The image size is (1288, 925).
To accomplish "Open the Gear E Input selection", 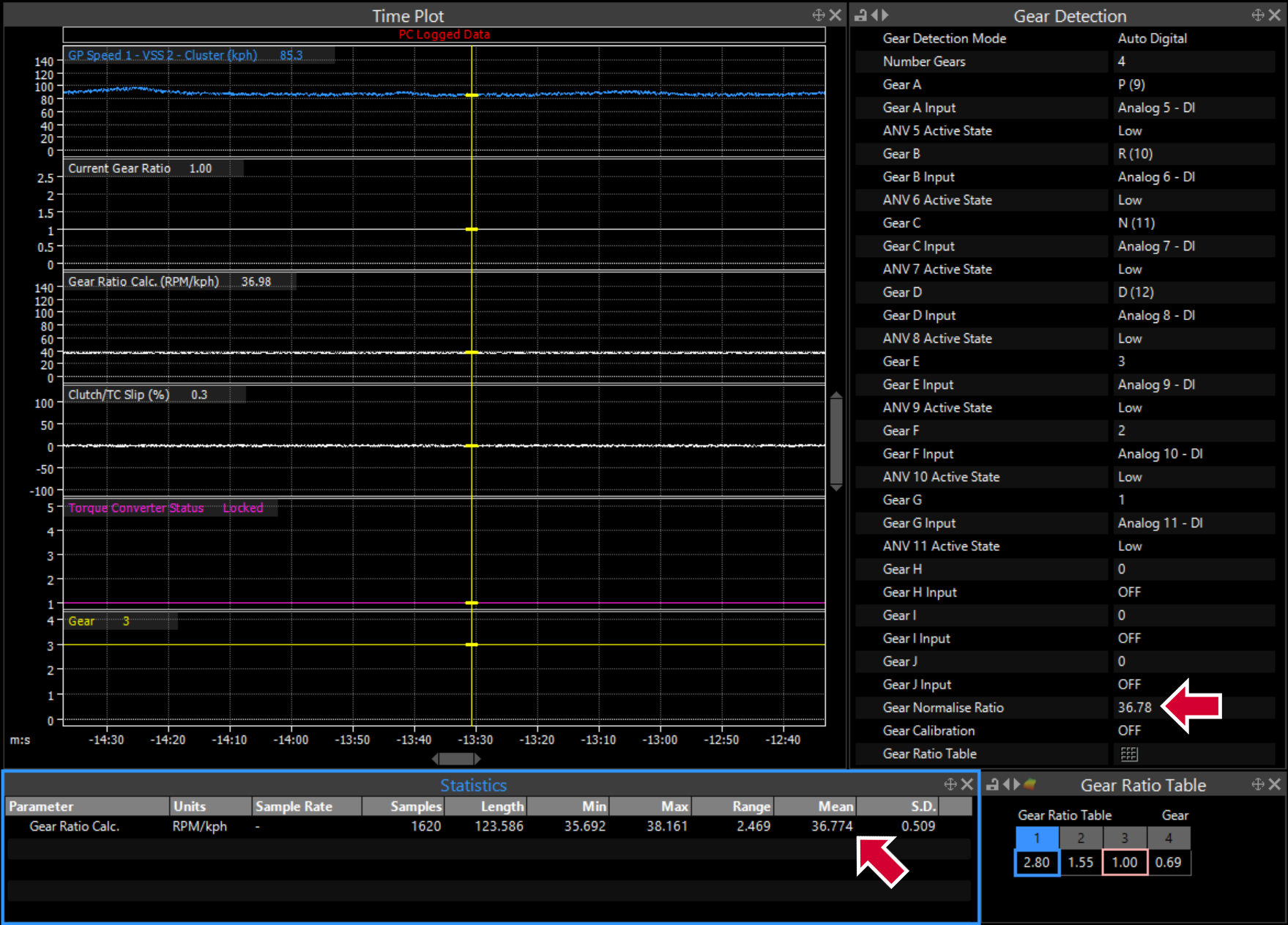I will (x=1156, y=385).
